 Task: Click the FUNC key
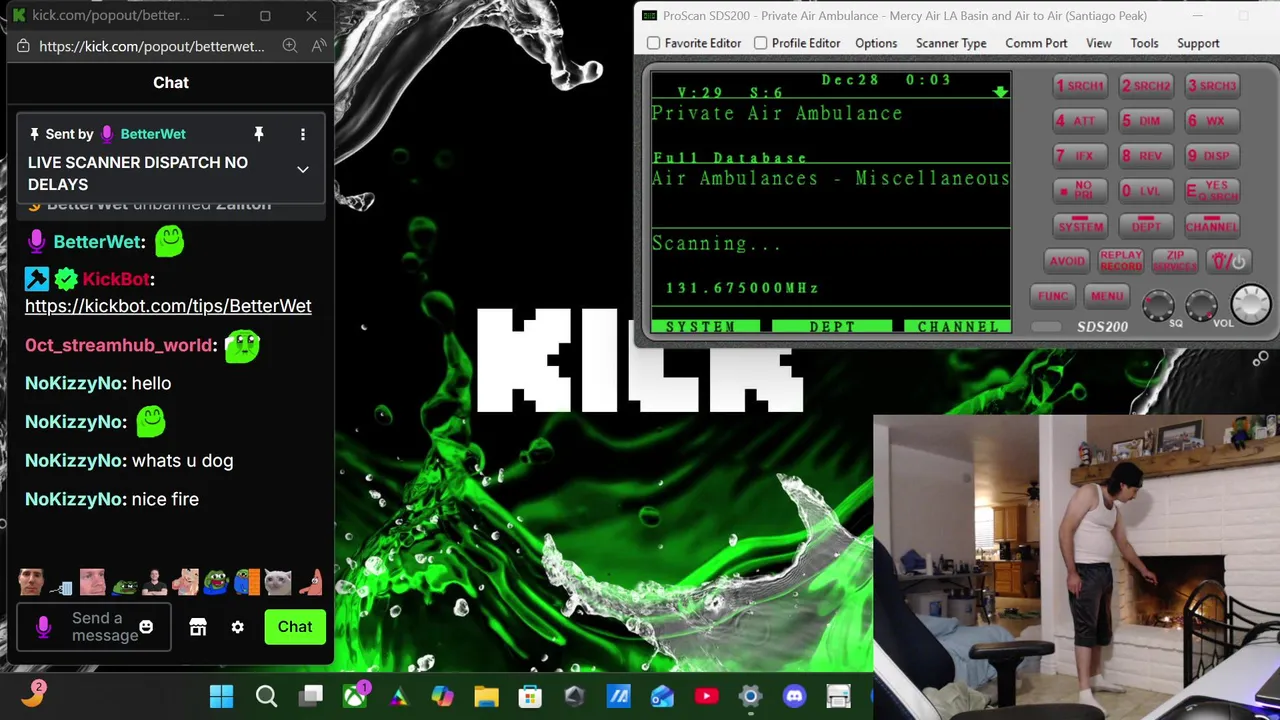[1053, 296]
